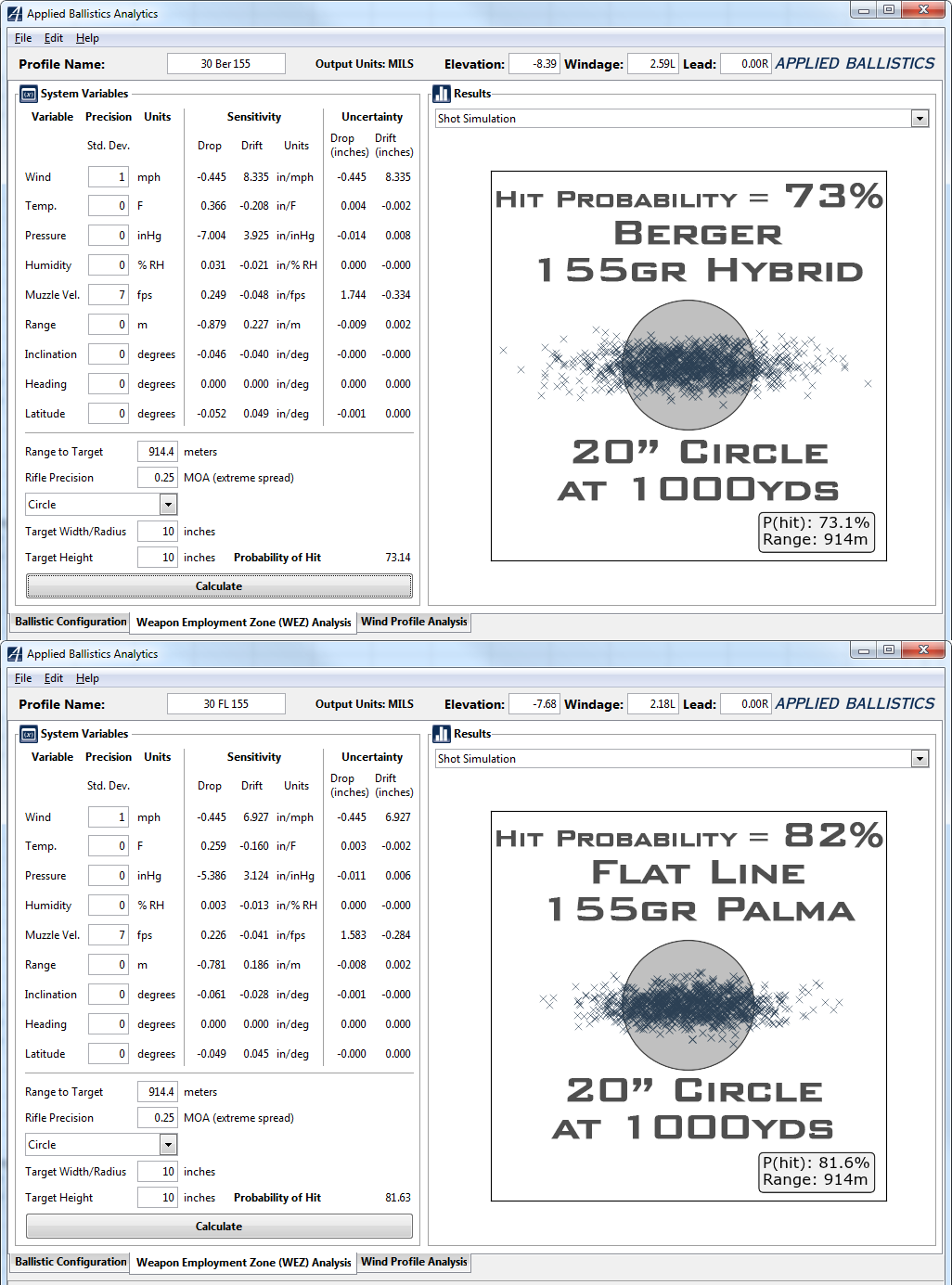Click Muzzle Vel. Std. Dev. field in 30 Ber 155 window
Image resolution: width=952 pixels, height=1285 pixels.
tap(109, 295)
